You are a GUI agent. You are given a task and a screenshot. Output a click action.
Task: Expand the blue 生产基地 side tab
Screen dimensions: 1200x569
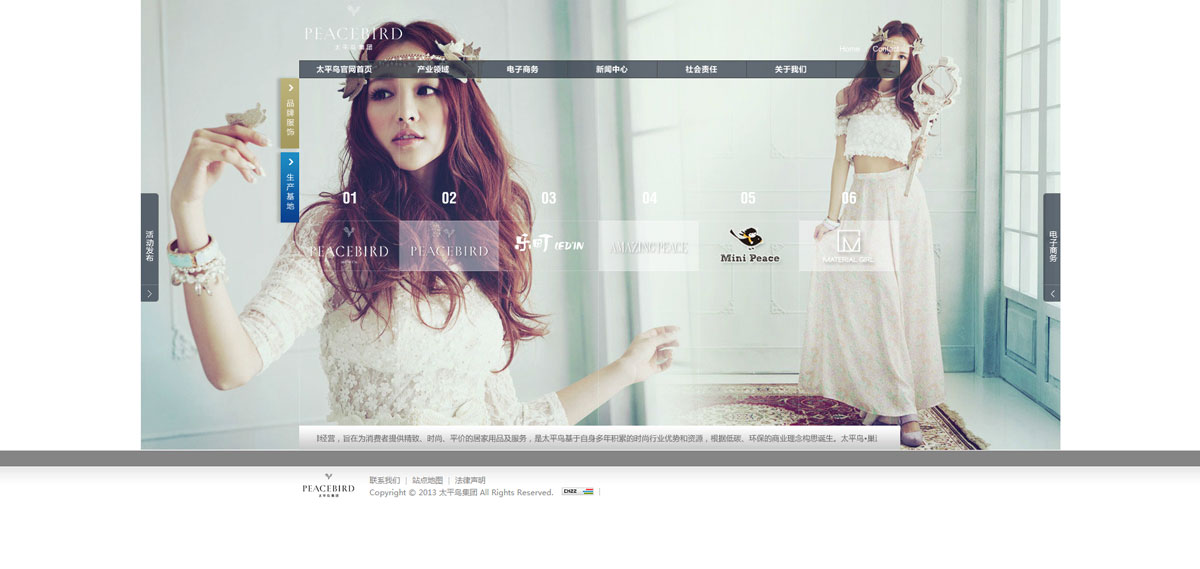point(289,187)
